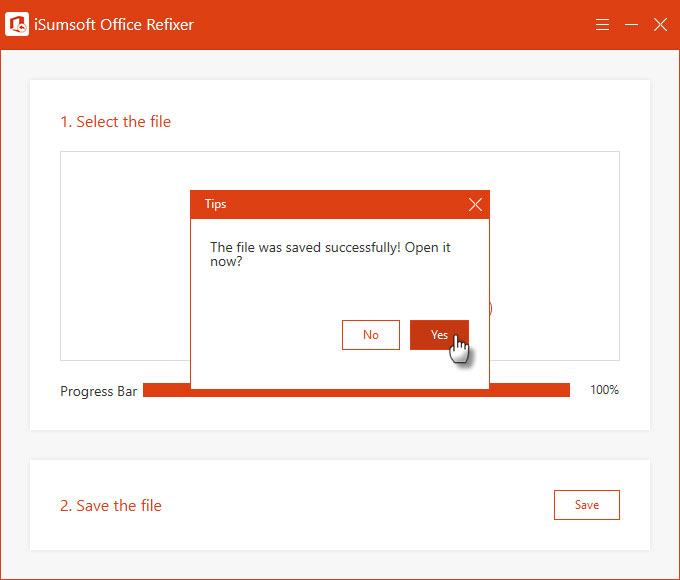Click the 100% progress percentage
This screenshot has height=580, width=680.
click(605, 390)
